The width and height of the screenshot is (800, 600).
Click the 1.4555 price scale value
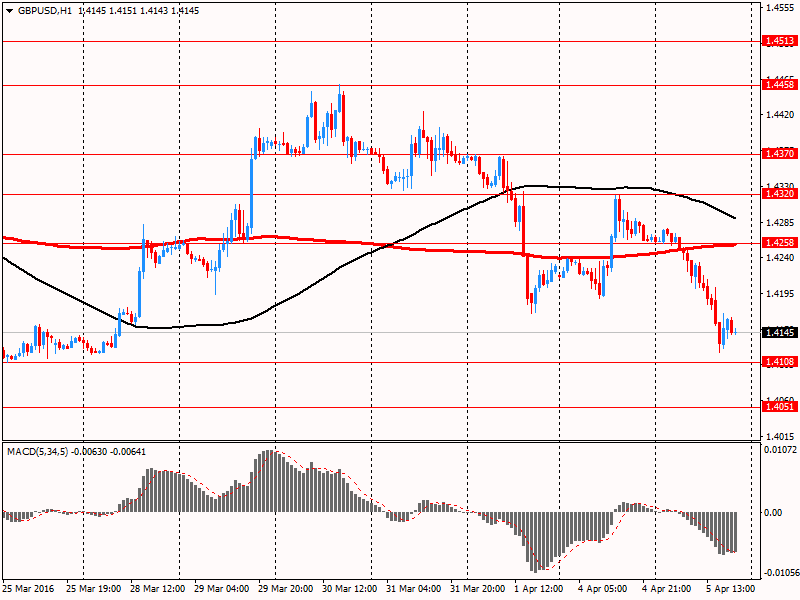(781, 8)
